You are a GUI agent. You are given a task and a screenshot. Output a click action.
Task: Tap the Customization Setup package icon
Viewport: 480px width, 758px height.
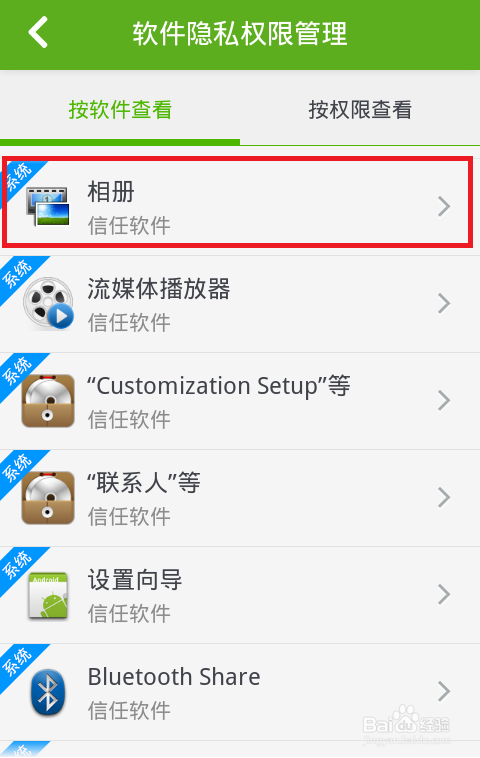48,401
